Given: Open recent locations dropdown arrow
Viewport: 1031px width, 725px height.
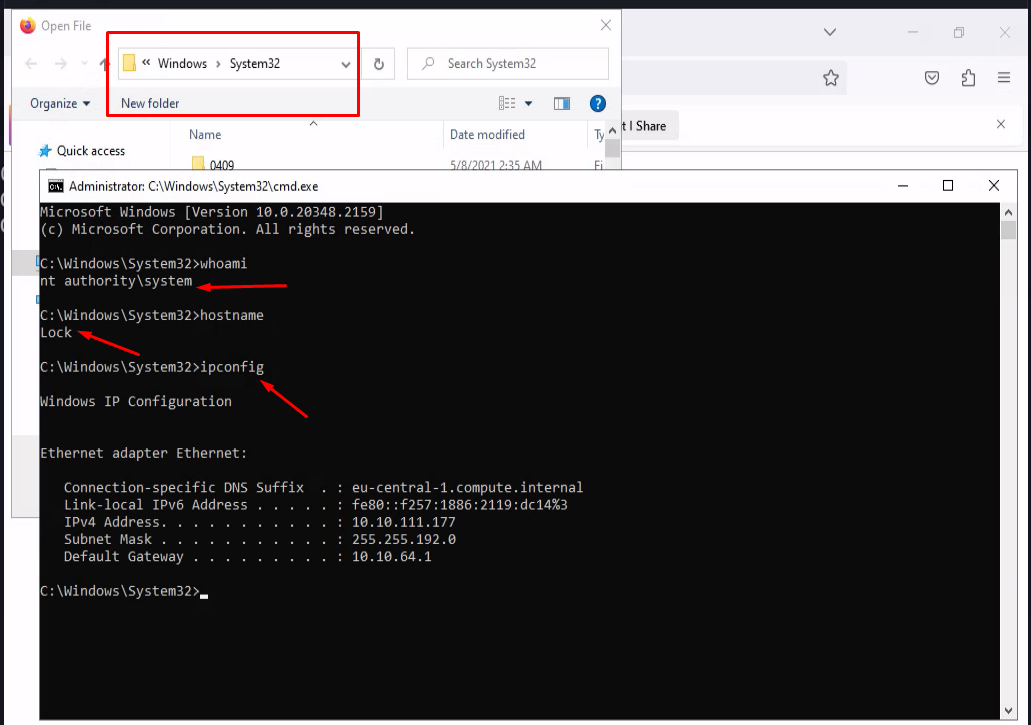Looking at the screenshot, I should [x=84, y=64].
